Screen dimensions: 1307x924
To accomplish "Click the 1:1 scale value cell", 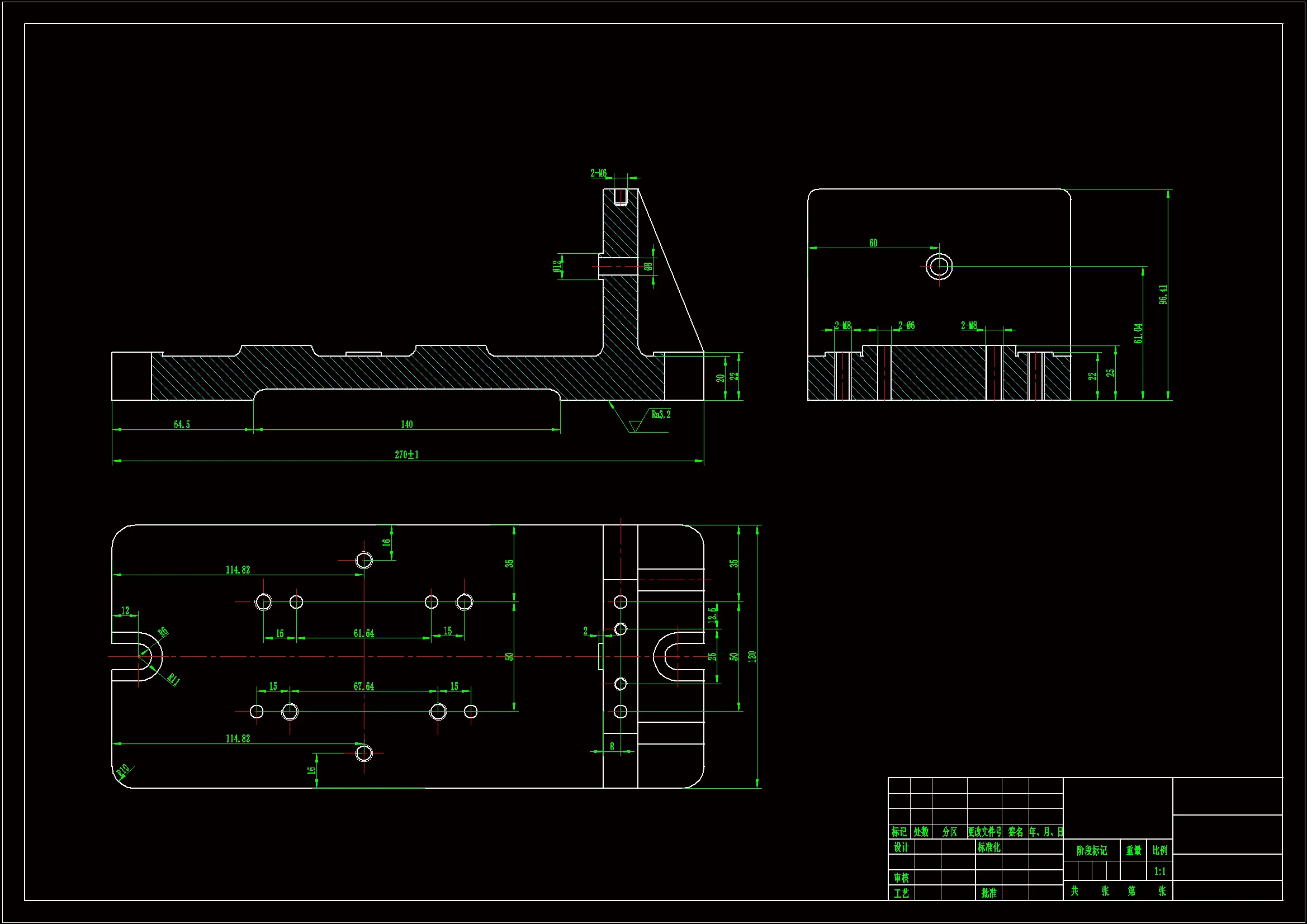I will point(1159,871).
